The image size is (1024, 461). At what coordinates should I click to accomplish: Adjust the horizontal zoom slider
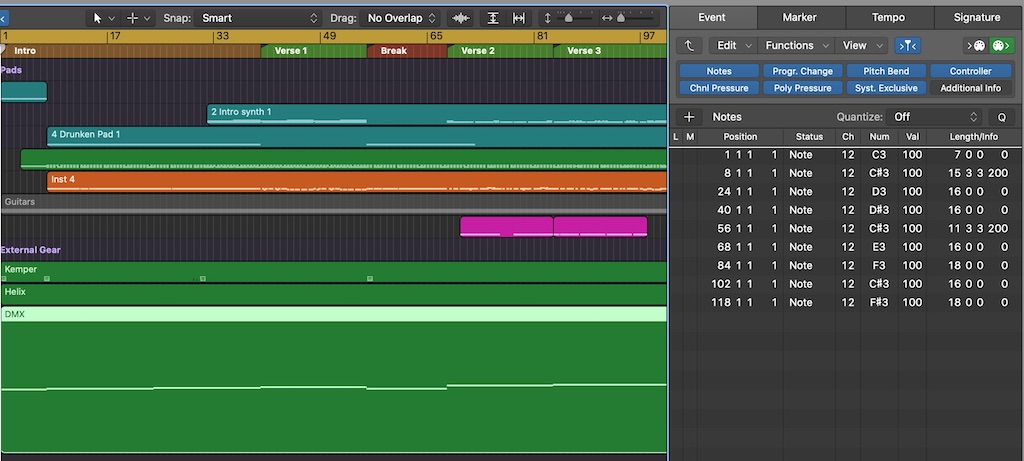tap(621, 18)
